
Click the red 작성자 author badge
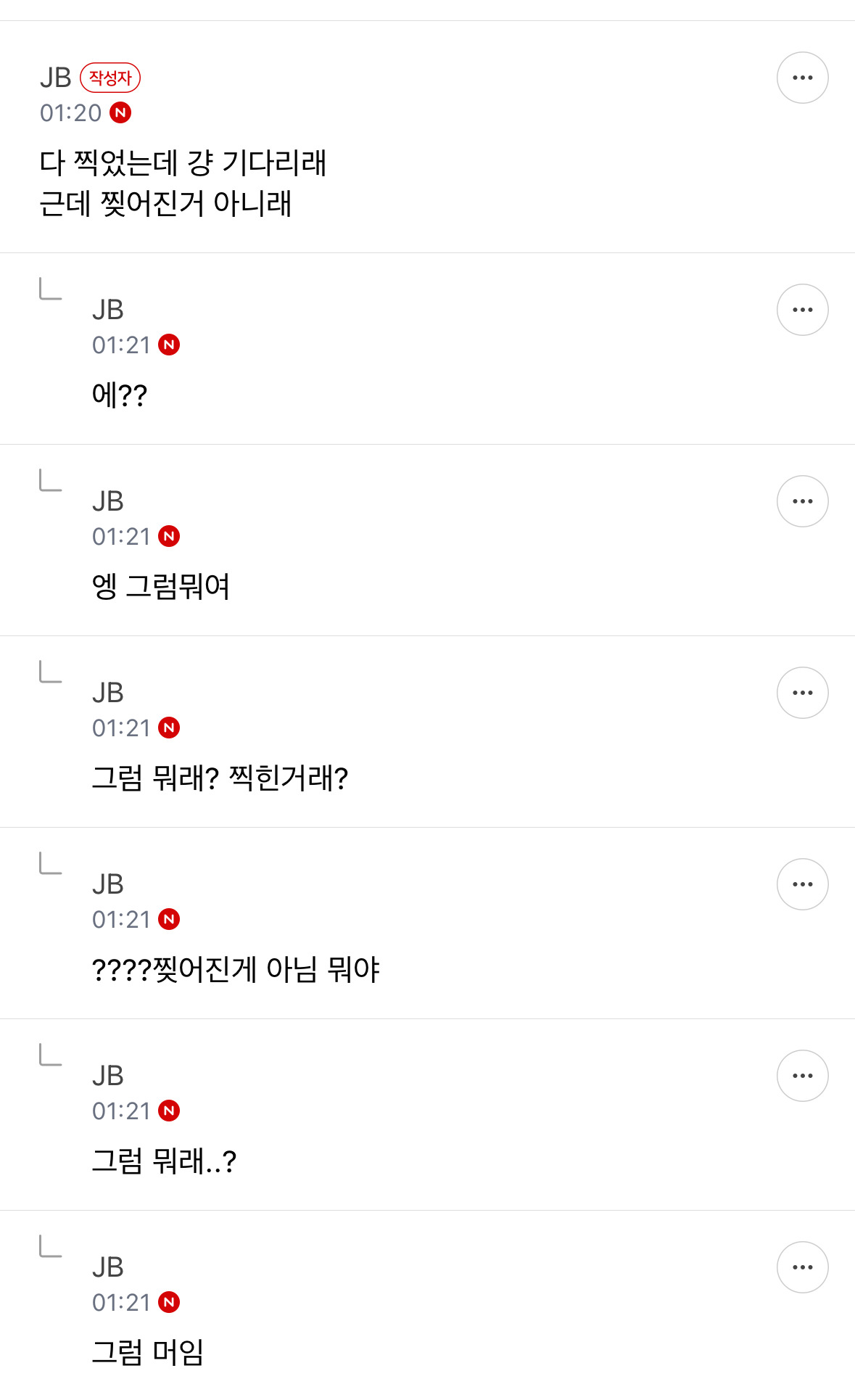110,78
